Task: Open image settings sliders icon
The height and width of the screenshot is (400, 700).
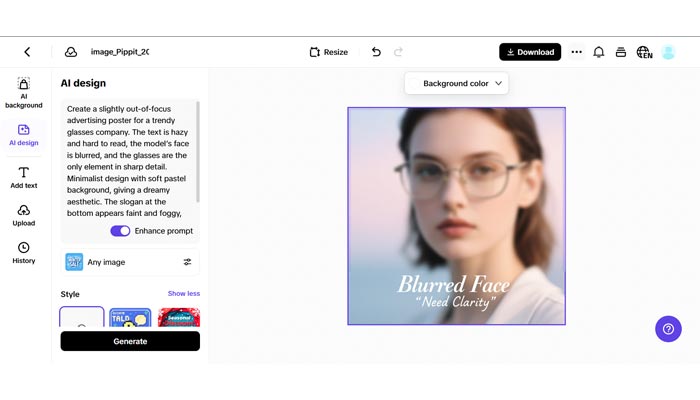Action: coord(187,262)
